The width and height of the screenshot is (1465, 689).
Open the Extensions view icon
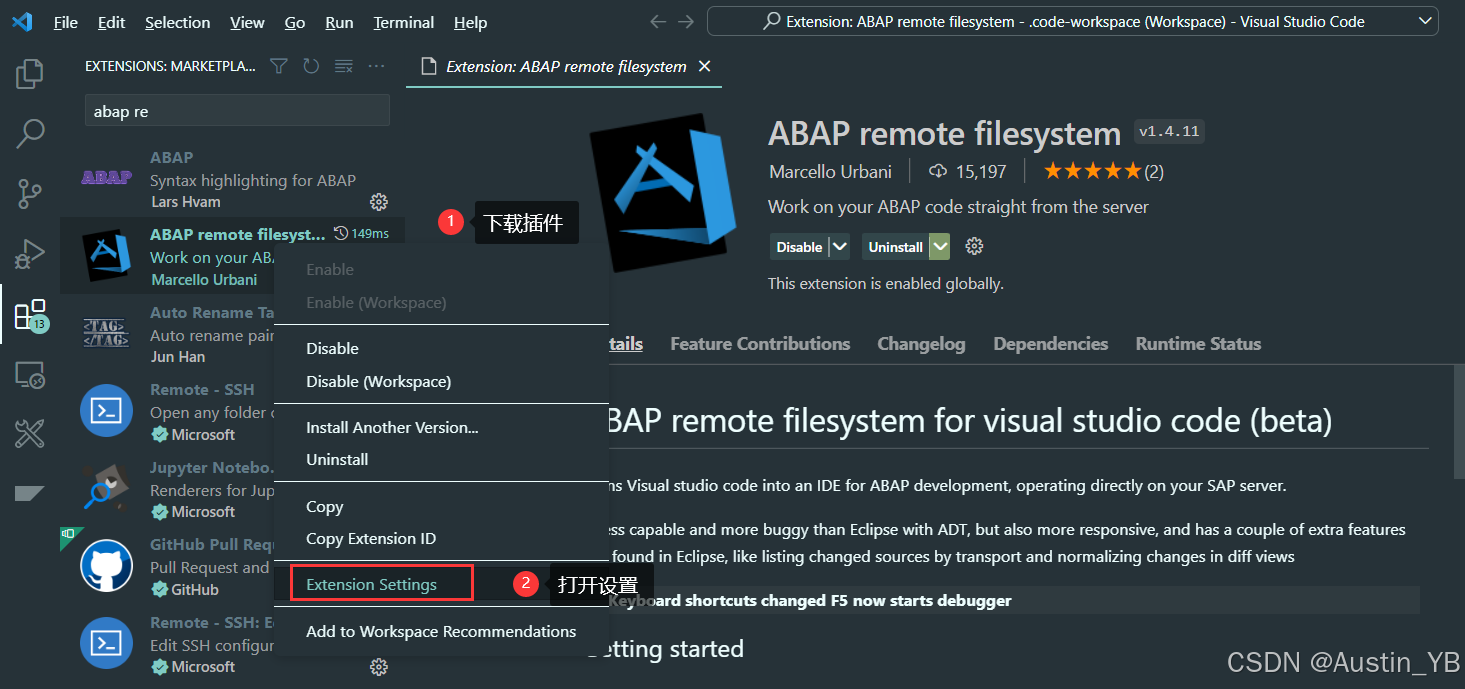[30, 315]
